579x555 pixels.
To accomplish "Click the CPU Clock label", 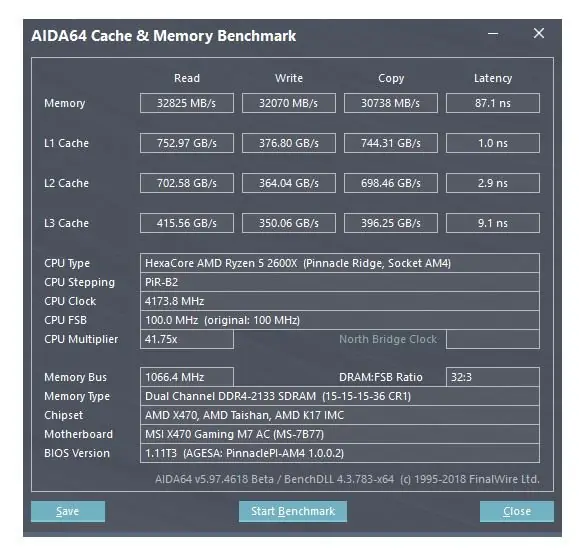I will (70, 301).
